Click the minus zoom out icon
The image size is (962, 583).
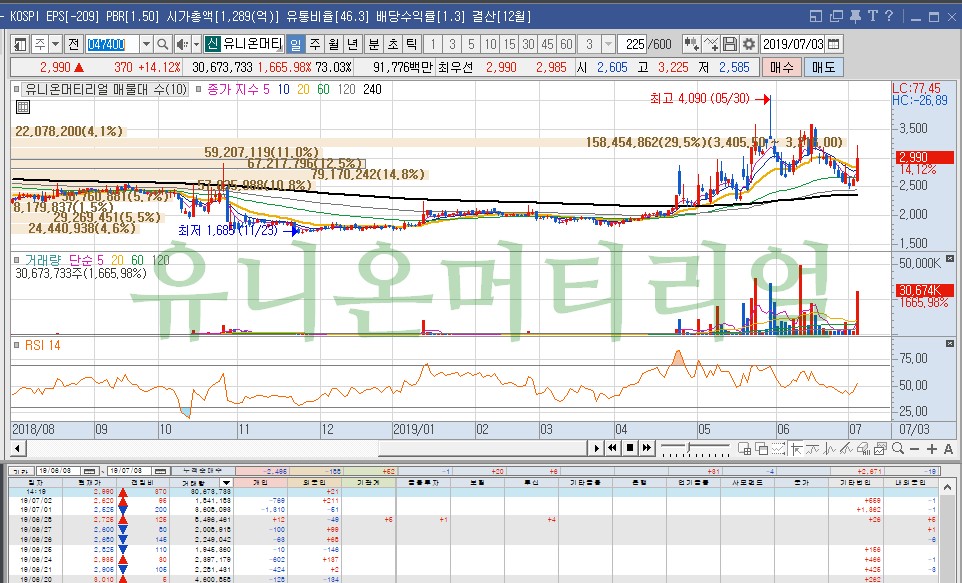915,449
